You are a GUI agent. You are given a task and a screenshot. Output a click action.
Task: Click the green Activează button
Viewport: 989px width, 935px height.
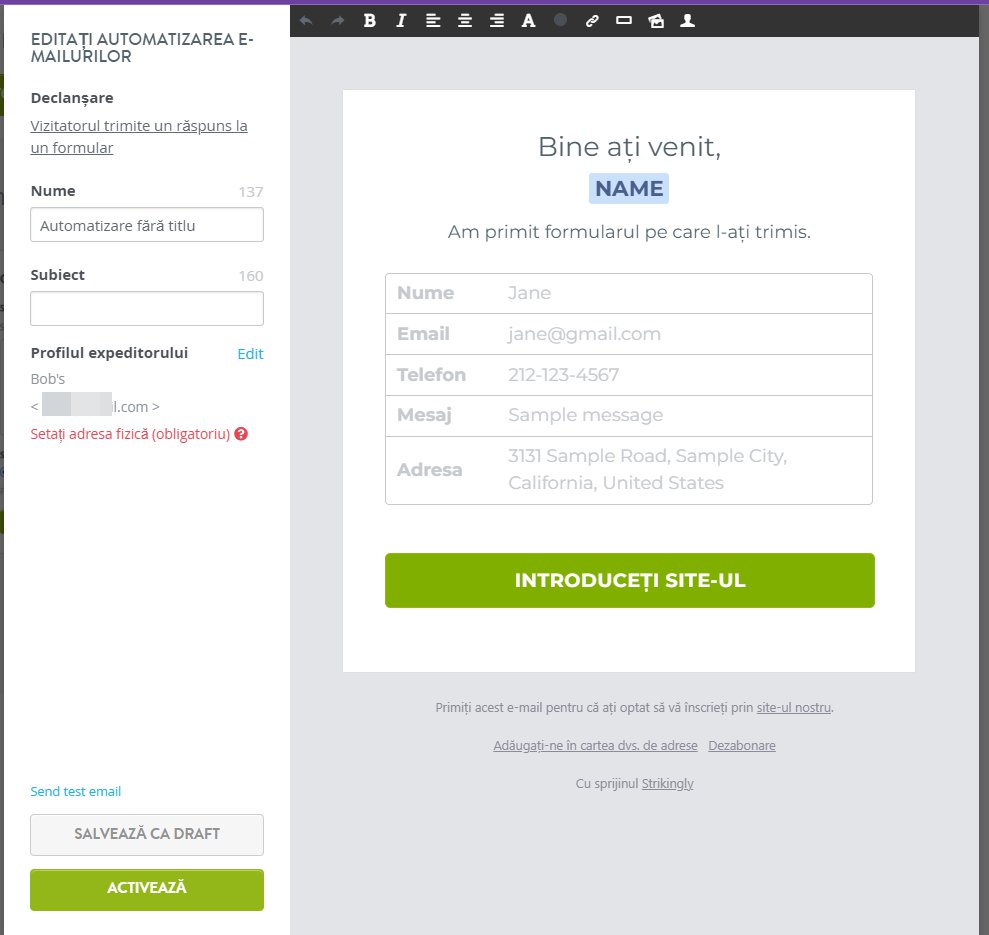pos(147,889)
